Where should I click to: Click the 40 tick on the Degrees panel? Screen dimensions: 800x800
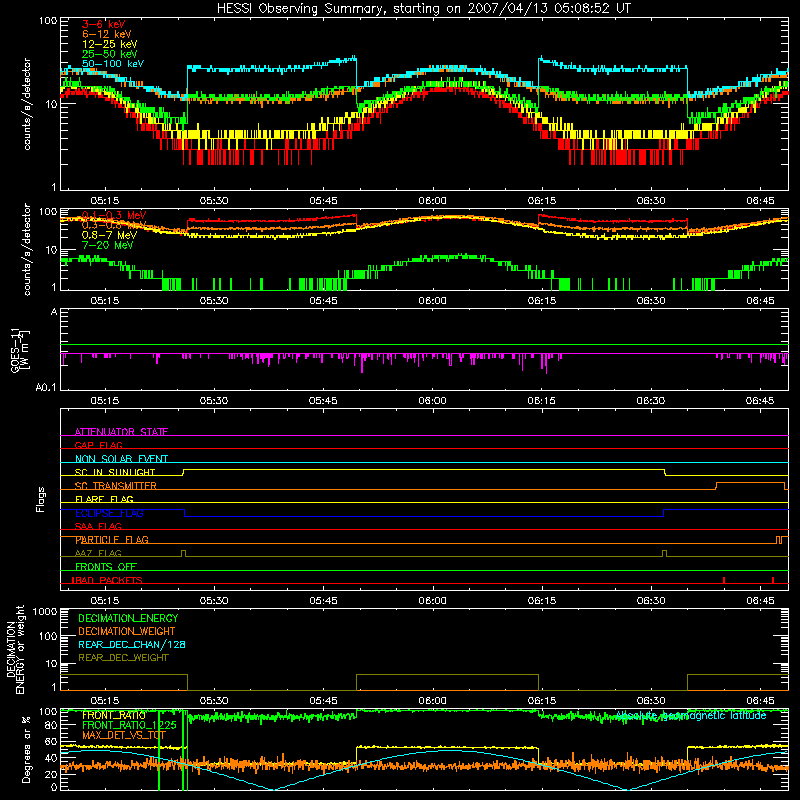[x=51, y=758]
